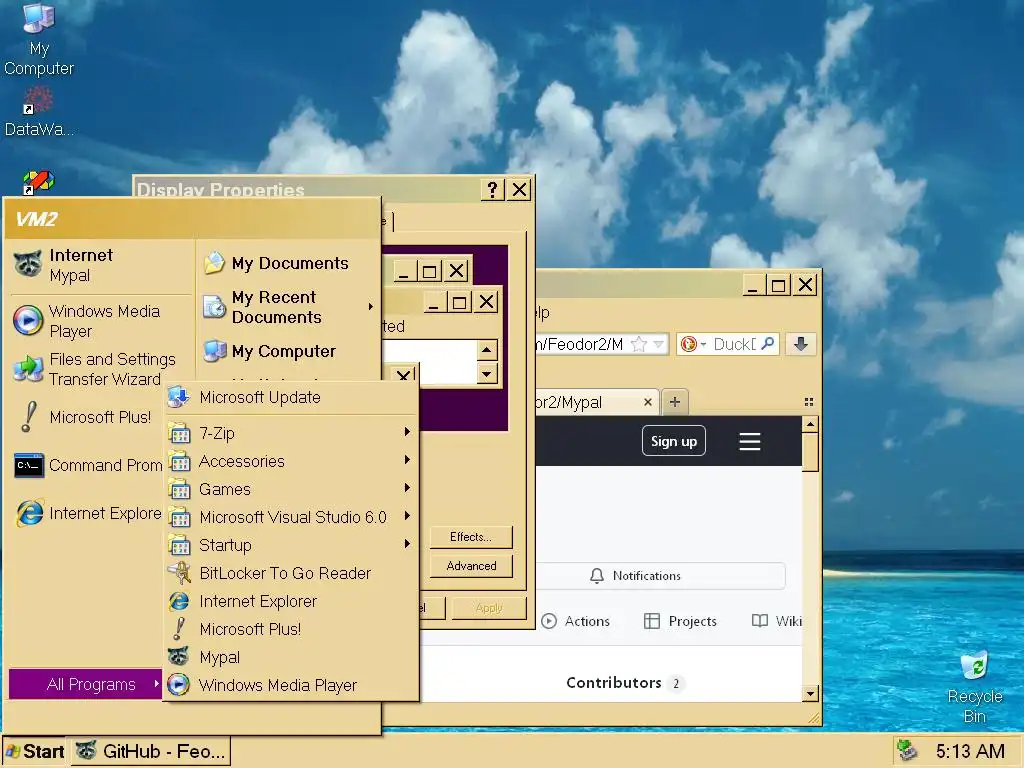Open the Wiki tab on GitHub
Screen dimensions: 1024x768
[777, 621]
